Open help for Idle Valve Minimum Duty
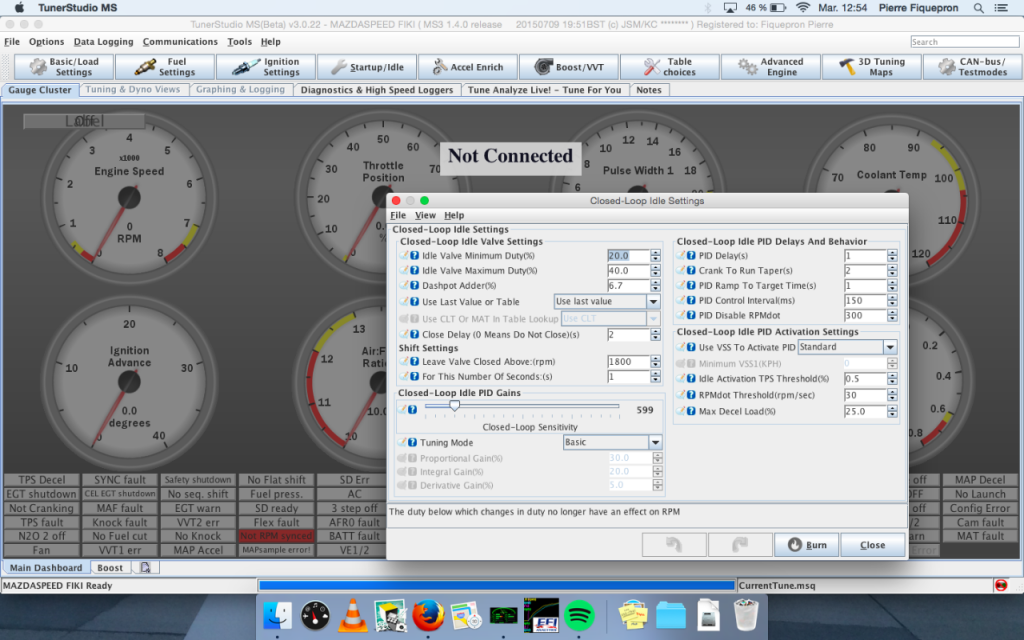The height and width of the screenshot is (640, 1024). click(414, 255)
